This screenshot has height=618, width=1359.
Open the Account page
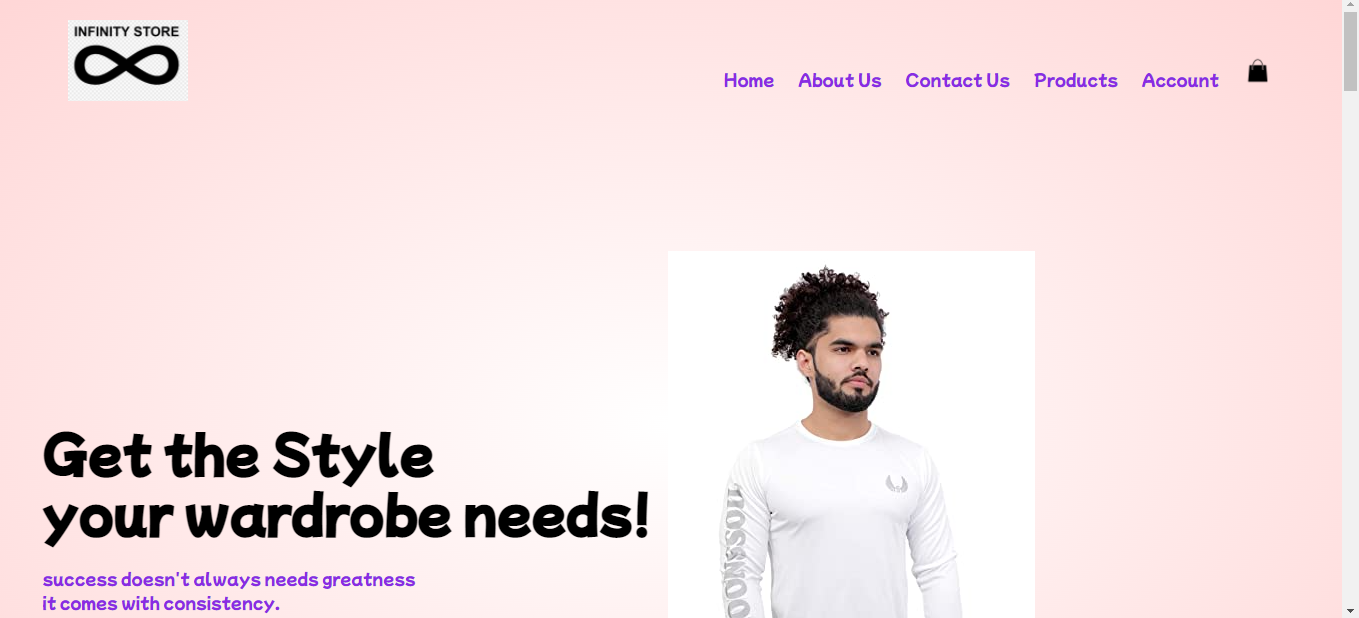(x=1180, y=80)
